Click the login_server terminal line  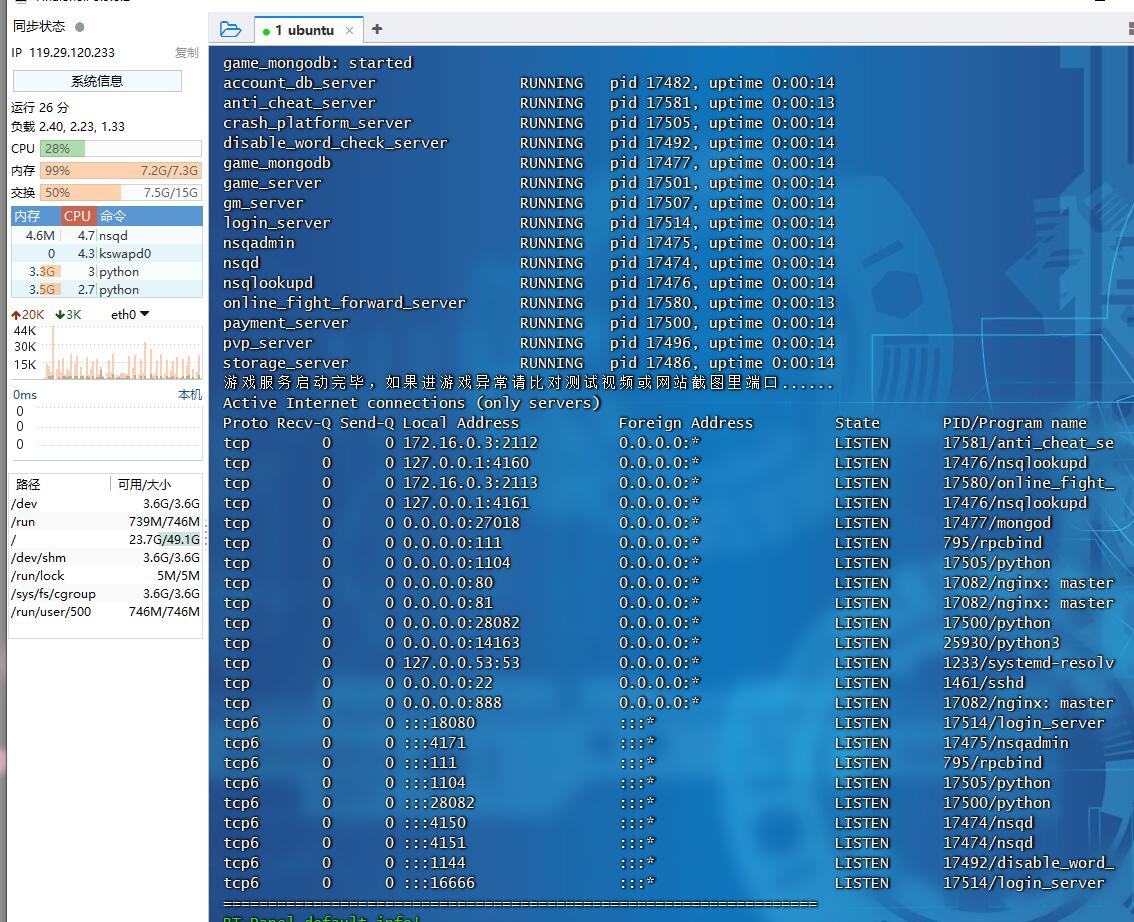pos(529,223)
